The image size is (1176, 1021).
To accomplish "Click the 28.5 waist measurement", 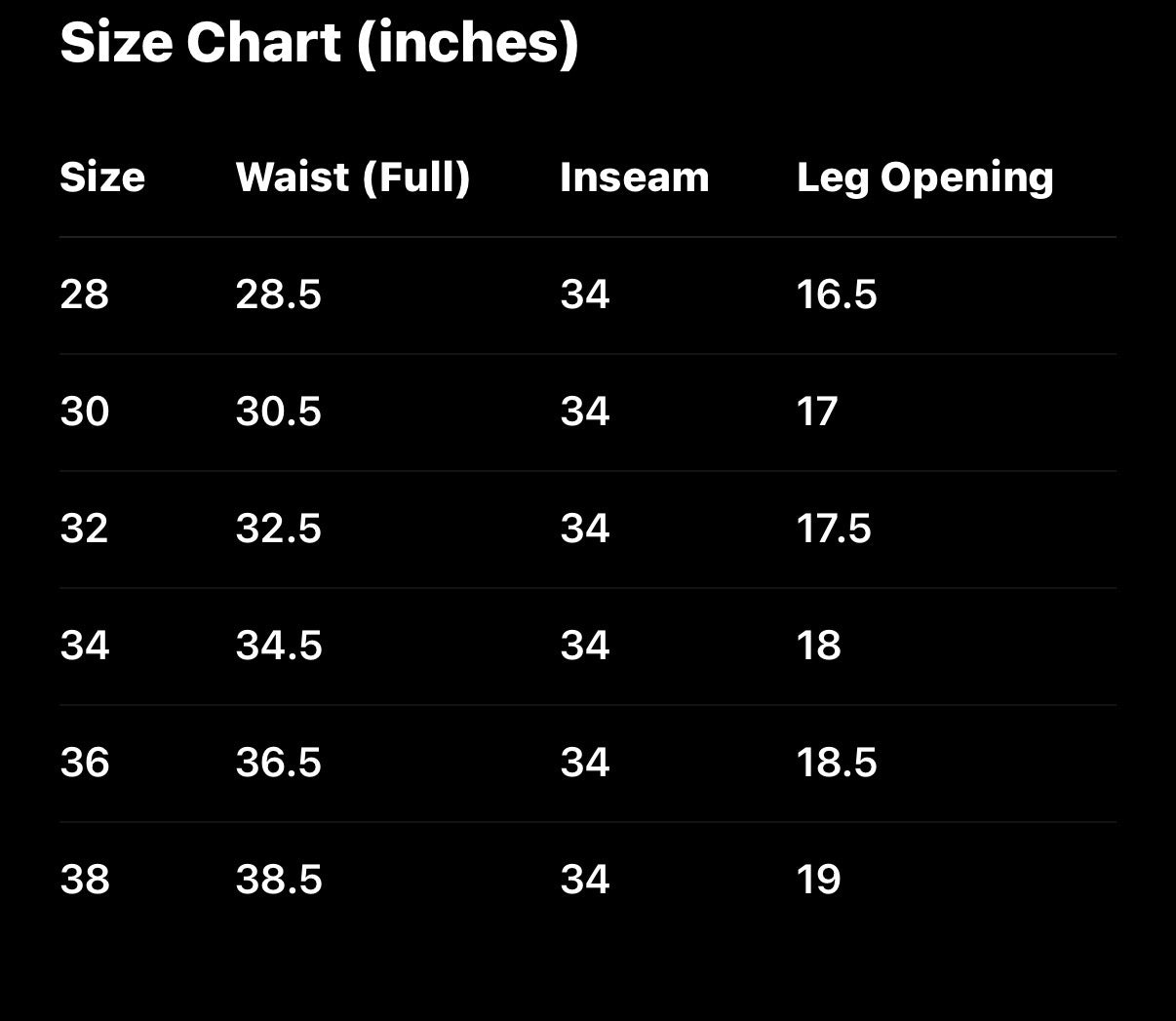I will click(279, 295).
